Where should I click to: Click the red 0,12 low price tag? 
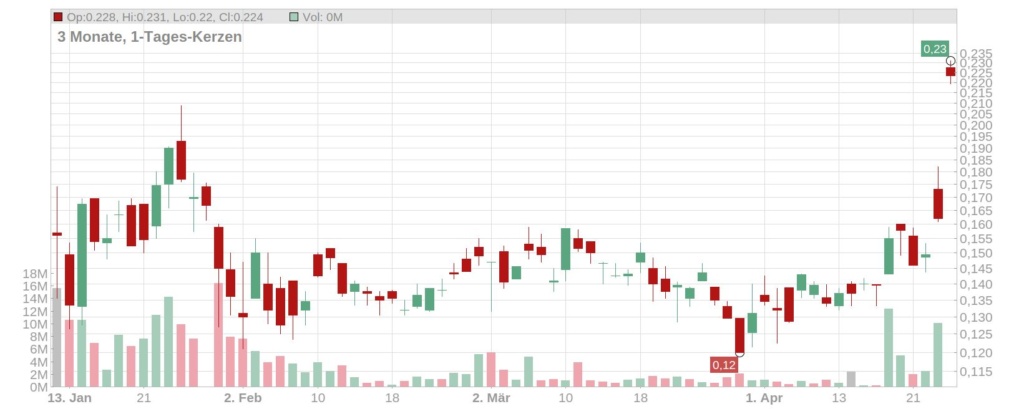click(723, 365)
